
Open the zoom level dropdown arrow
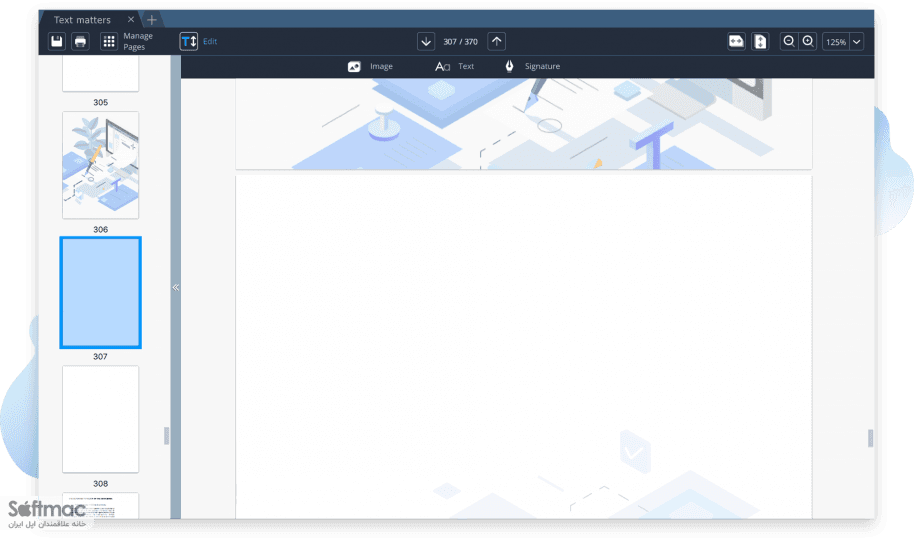click(x=856, y=42)
